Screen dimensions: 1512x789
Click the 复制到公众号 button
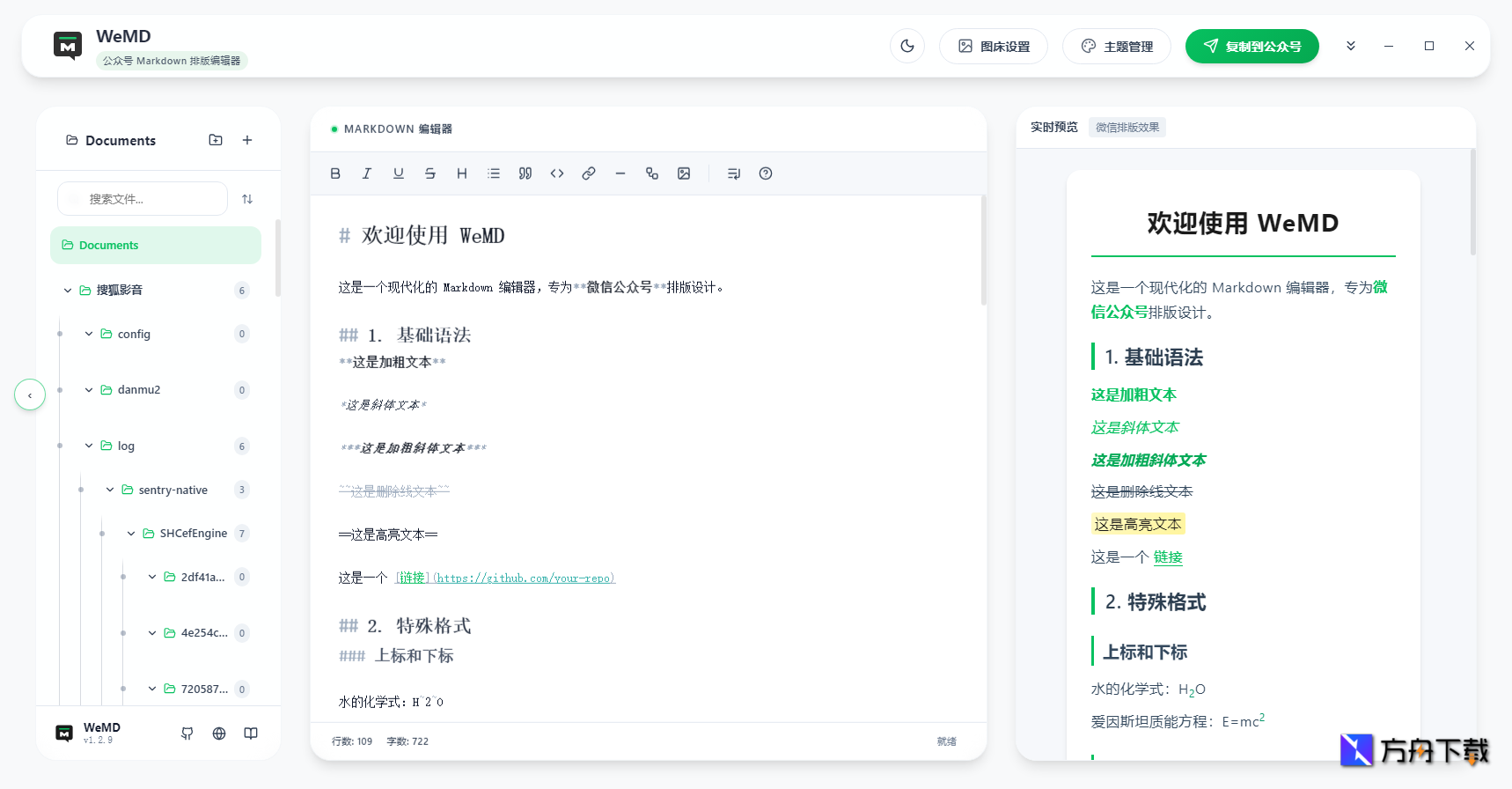[1252, 46]
